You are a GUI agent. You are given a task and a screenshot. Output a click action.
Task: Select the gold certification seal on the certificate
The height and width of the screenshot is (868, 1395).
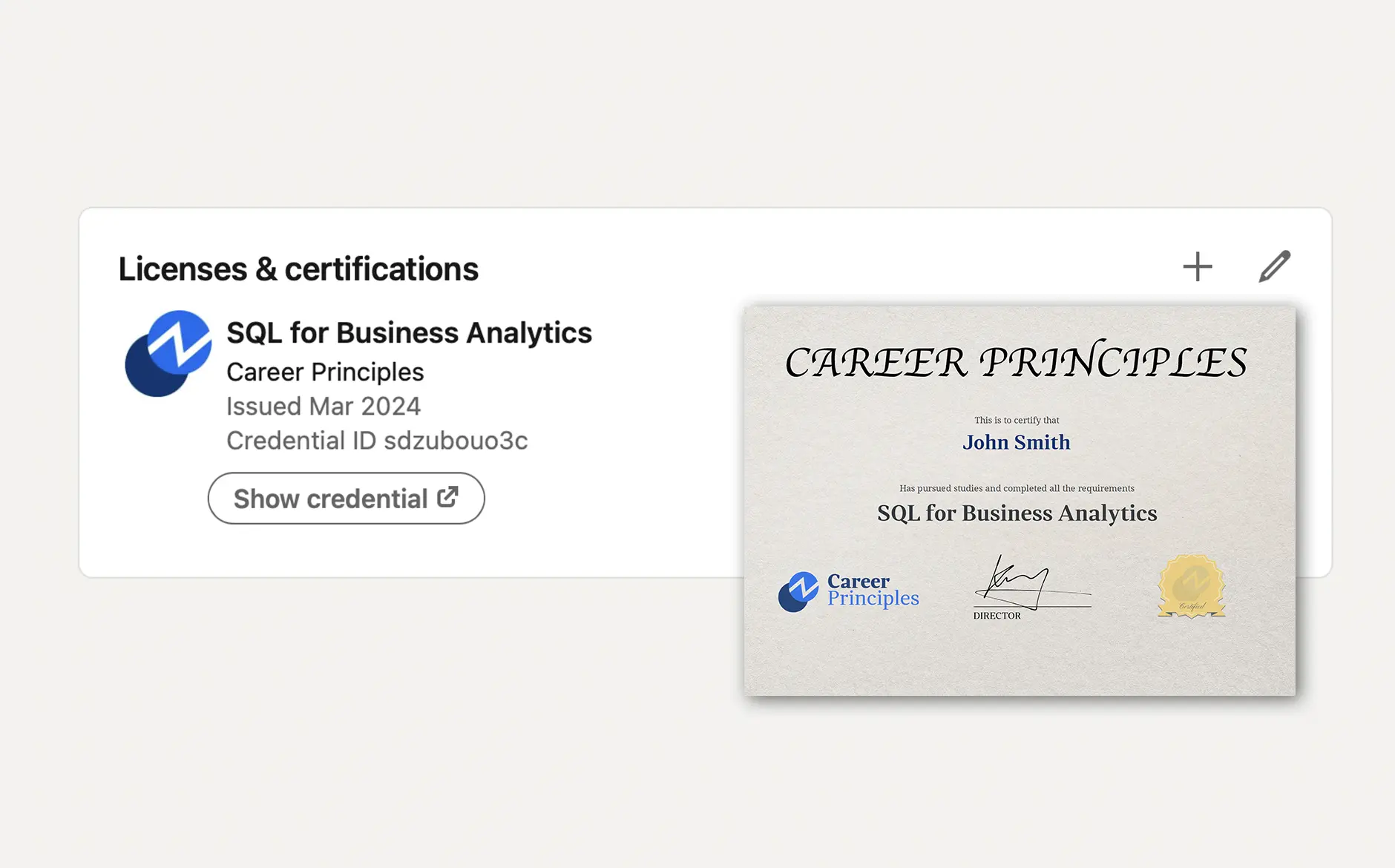pos(1191,587)
